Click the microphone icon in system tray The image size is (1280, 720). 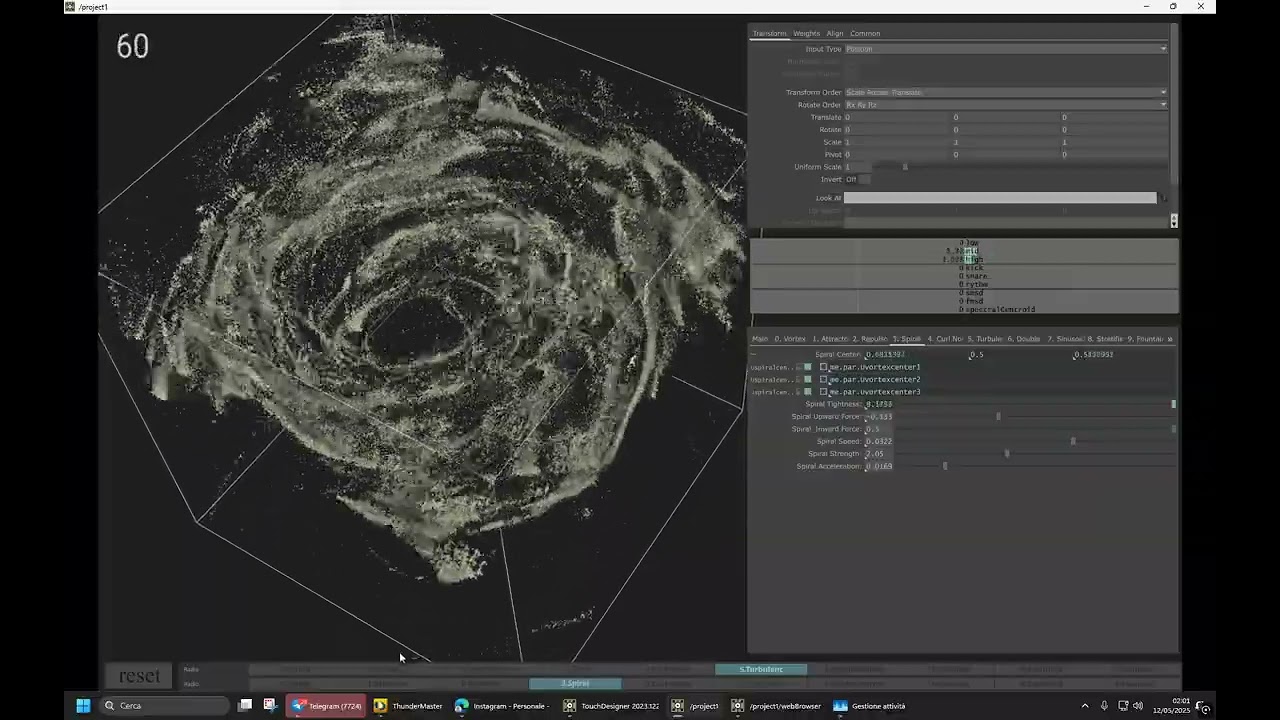(1104, 706)
